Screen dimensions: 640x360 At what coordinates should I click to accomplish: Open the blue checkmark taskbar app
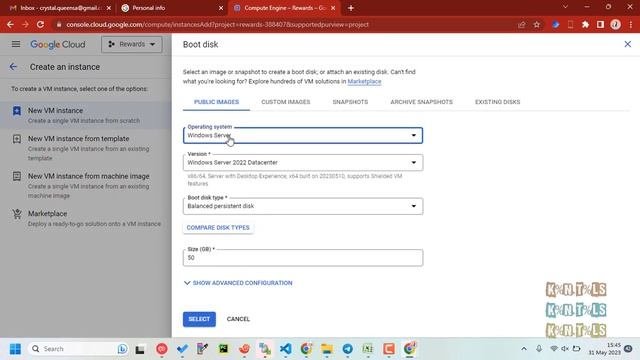point(182,349)
